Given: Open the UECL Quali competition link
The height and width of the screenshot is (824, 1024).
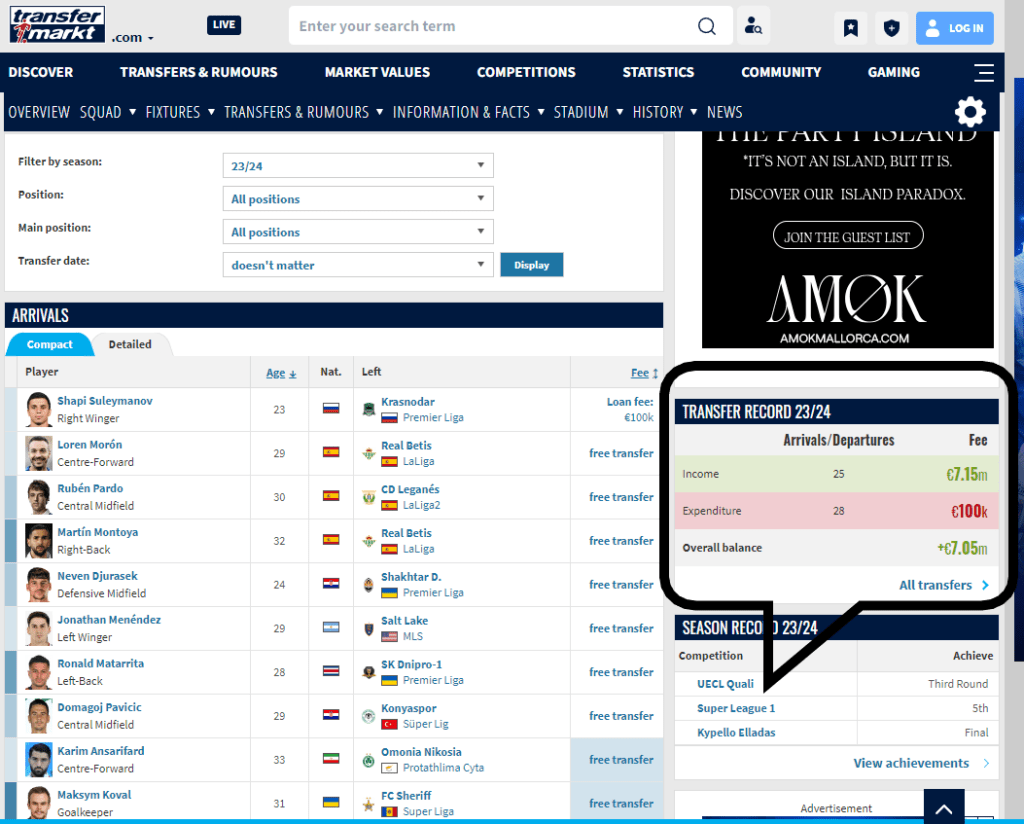Looking at the screenshot, I should click(x=725, y=684).
